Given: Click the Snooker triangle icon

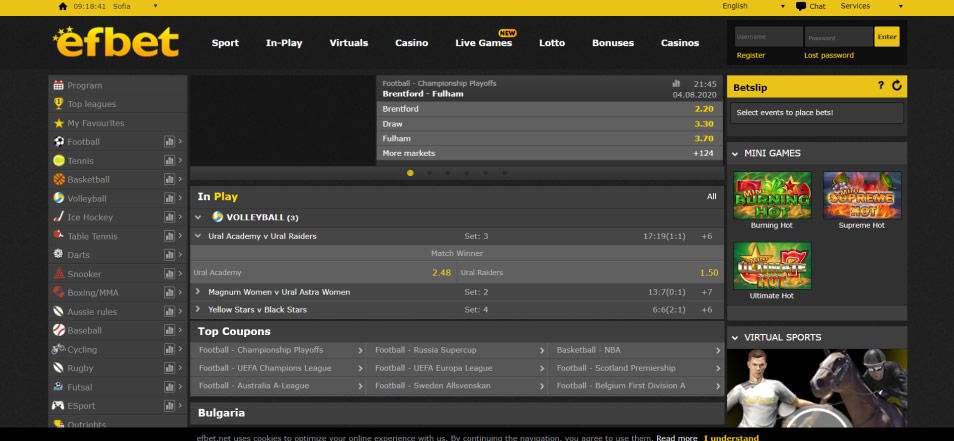Looking at the screenshot, I should coord(58,274).
